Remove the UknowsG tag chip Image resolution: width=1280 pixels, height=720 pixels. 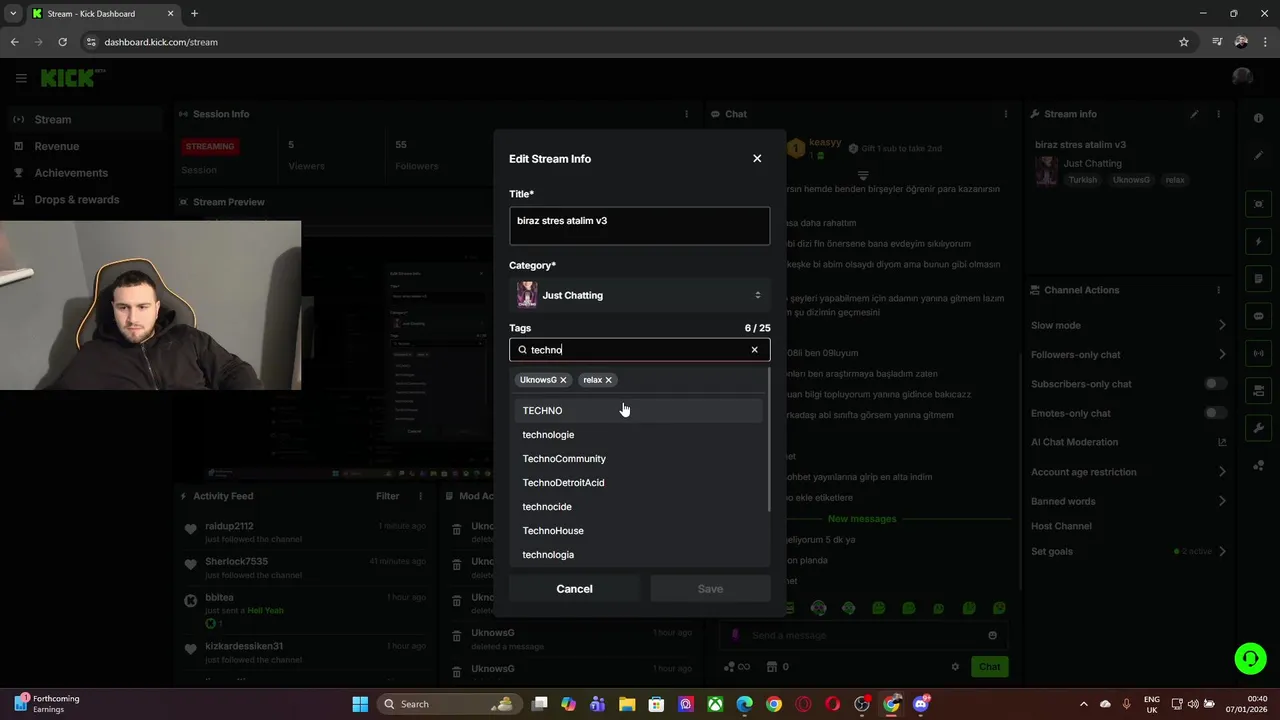point(563,380)
